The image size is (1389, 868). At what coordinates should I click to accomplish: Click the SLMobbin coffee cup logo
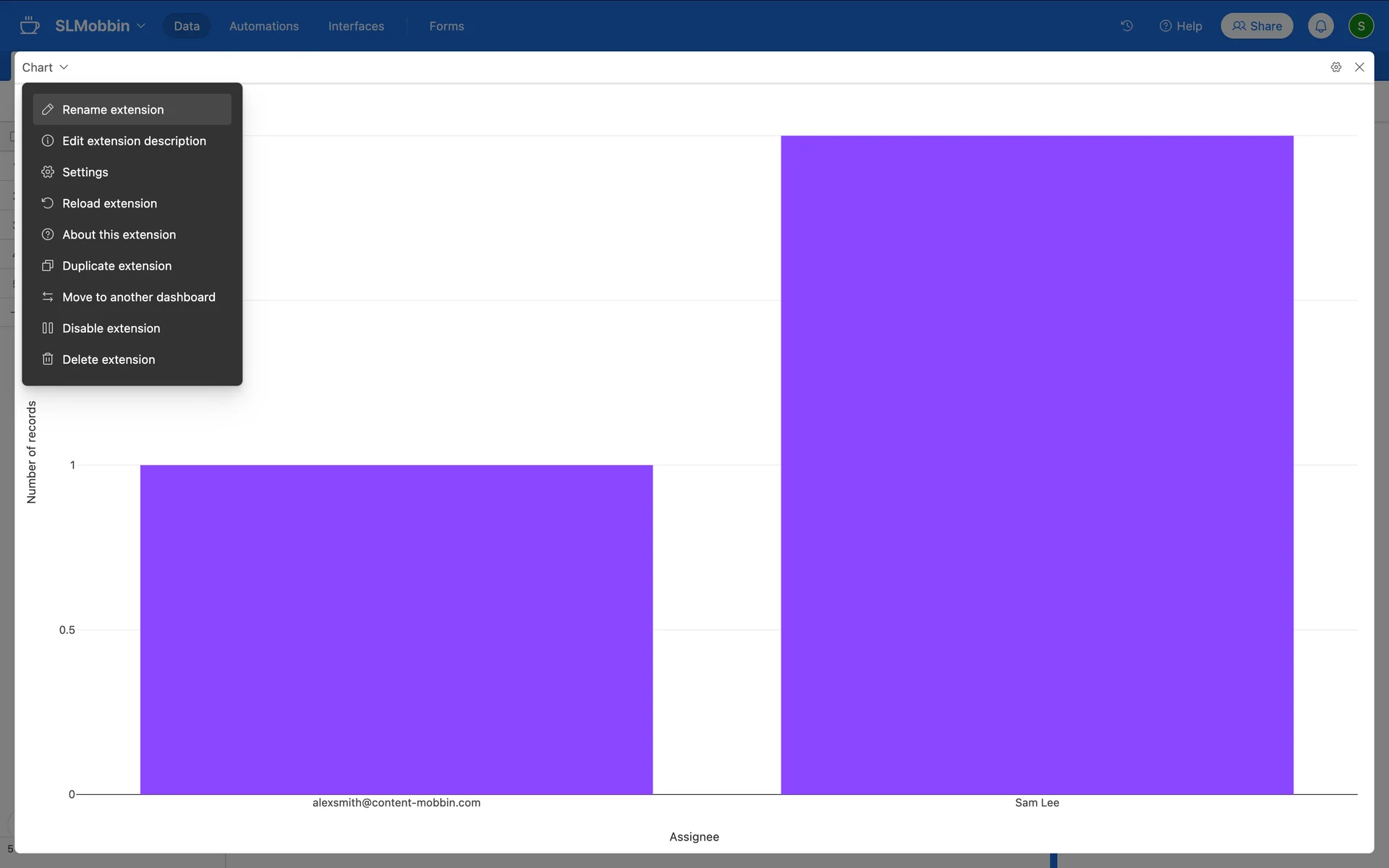click(x=30, y=26)
